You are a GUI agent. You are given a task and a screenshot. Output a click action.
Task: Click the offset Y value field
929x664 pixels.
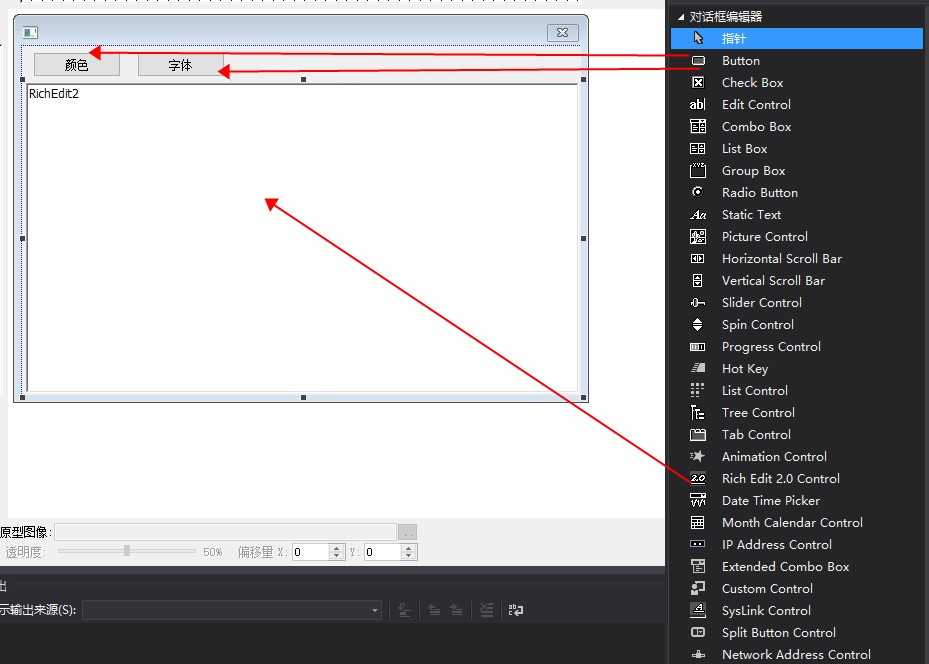tap(382, 552)
